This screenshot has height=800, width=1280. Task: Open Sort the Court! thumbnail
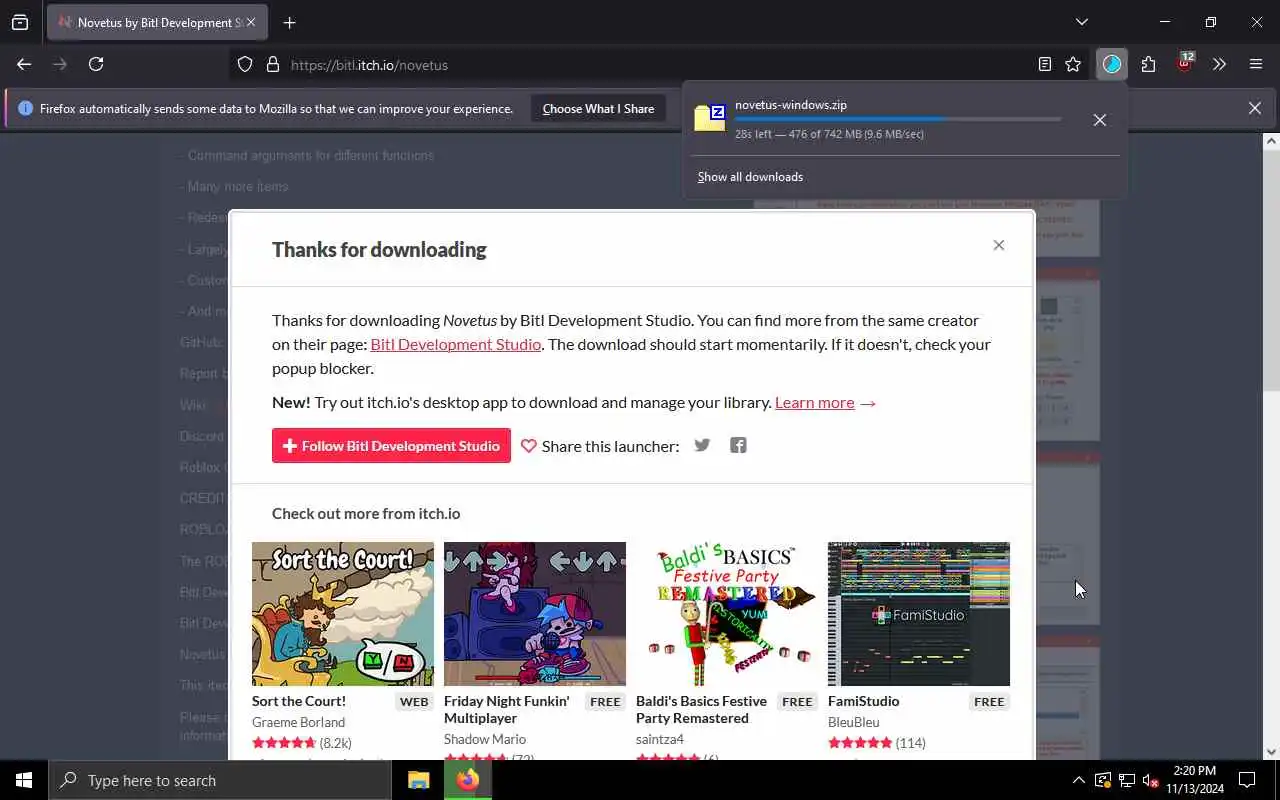click(343, 614)
